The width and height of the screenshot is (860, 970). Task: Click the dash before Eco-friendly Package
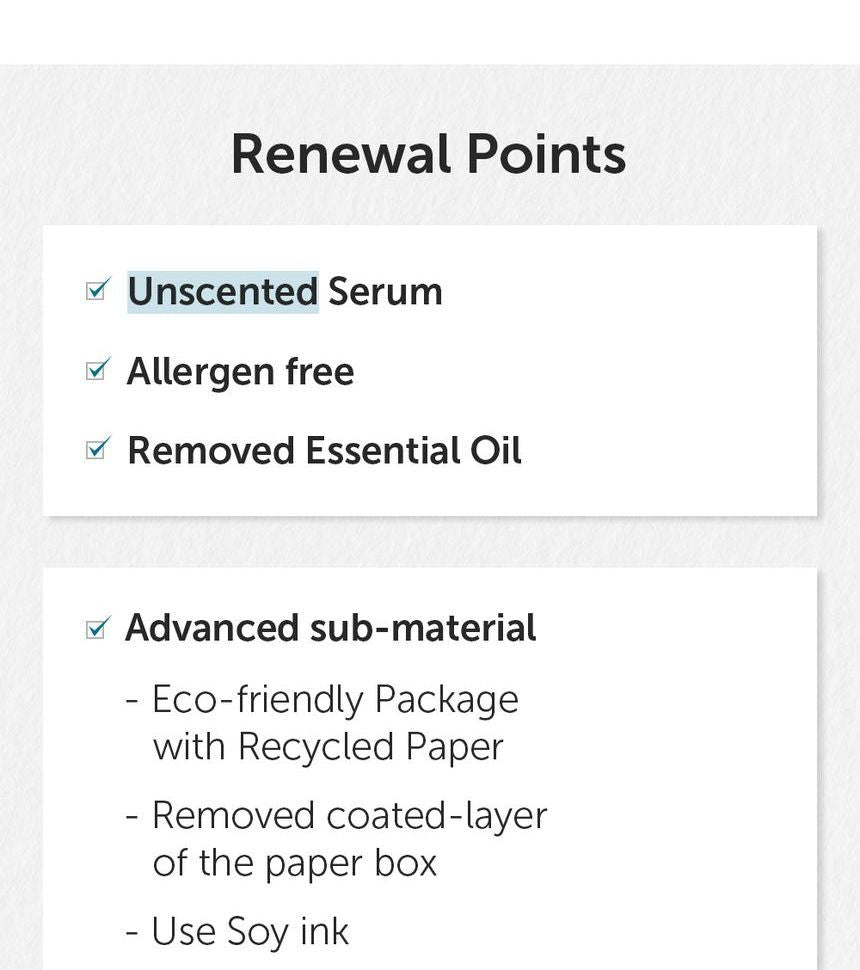132,700
